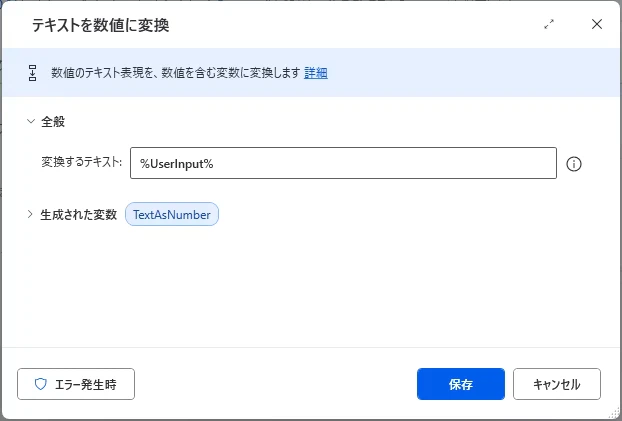Click the 全般 section heading
The width and height of the screenshot is (622, 421).
53,121
